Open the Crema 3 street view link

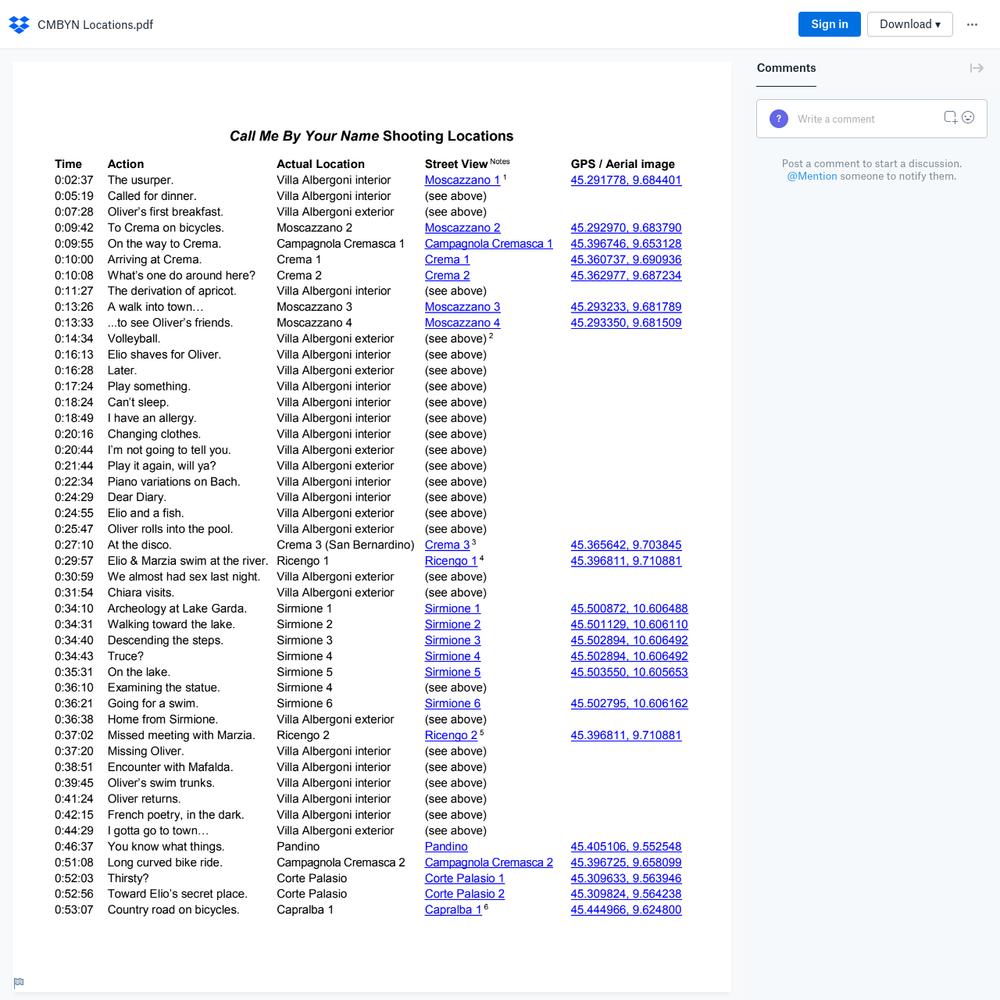[x=447, y=545]
